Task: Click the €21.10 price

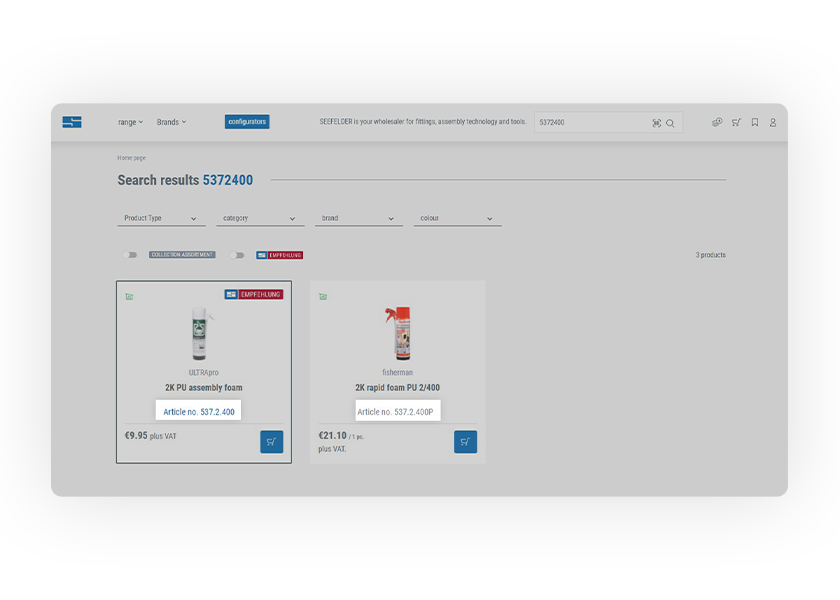Action: pyautogui.click(x=333, y=436)
